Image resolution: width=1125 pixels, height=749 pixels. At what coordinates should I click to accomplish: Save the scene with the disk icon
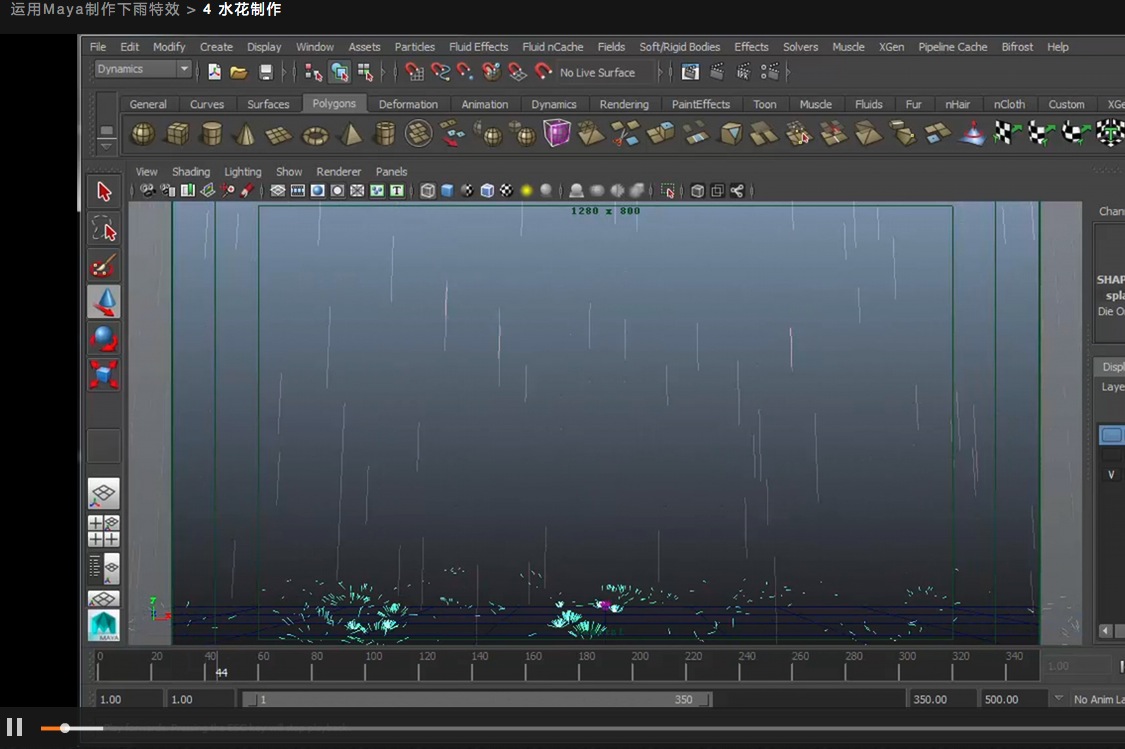pos(265,72)
